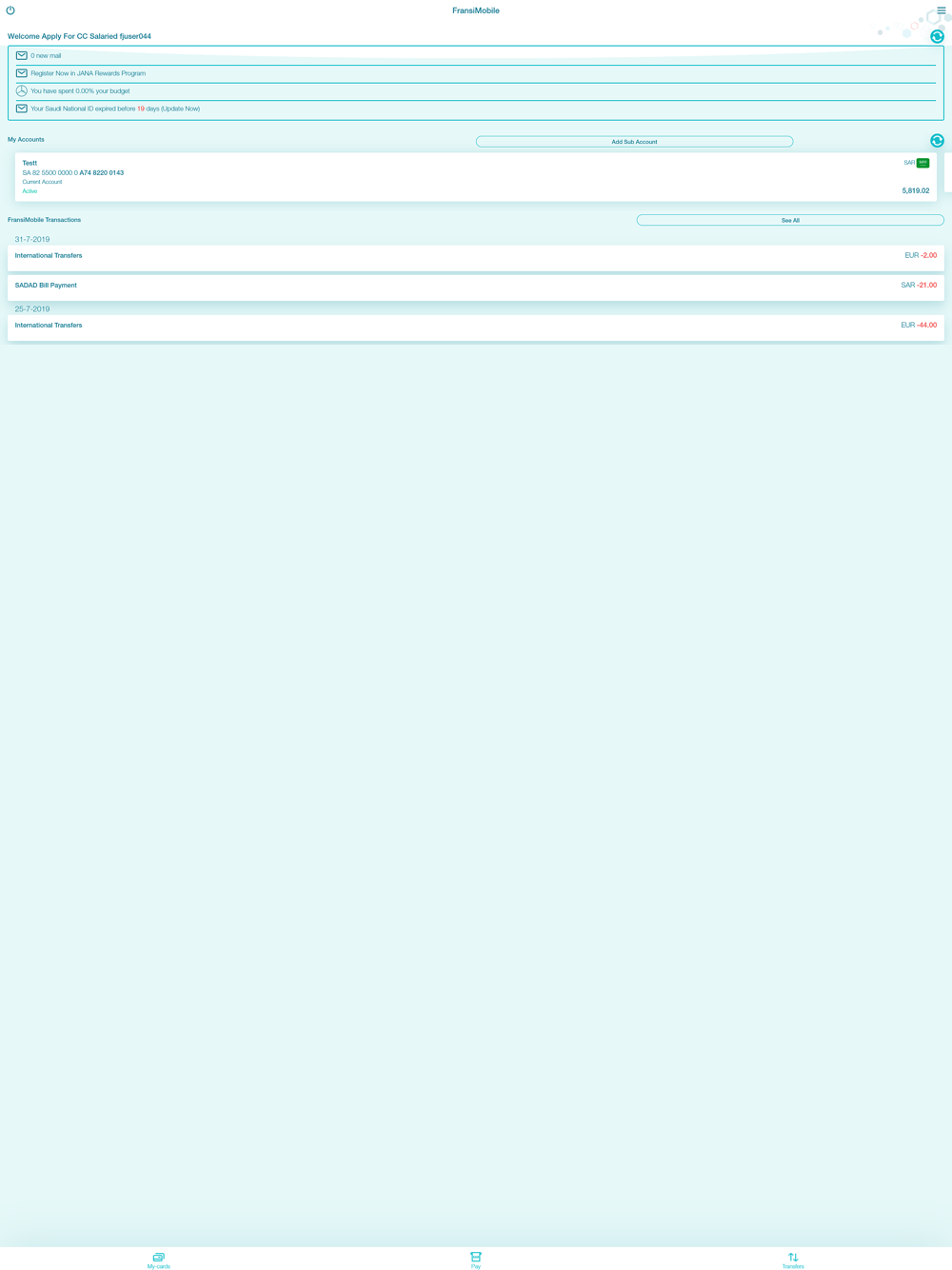Tap the JANA Rewards envelope icon
Image resolution: width=952 pixels, height=1270 pixels.
point(21,73)
